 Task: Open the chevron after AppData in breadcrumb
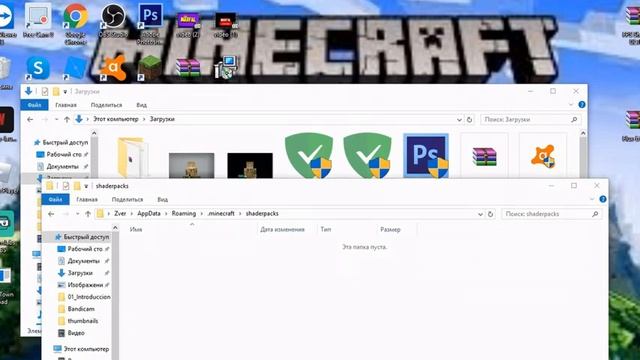(x=166, y=214)
